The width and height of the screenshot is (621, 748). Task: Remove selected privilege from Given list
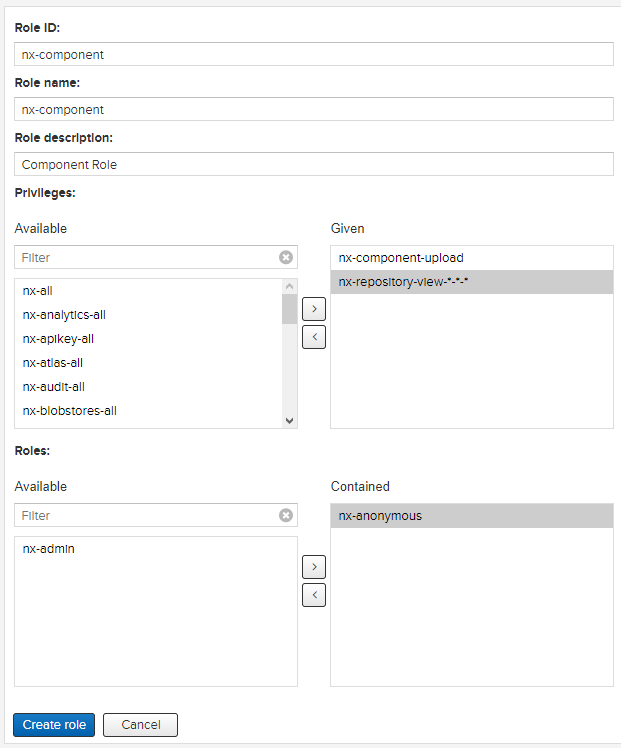[x=314, y=337]
